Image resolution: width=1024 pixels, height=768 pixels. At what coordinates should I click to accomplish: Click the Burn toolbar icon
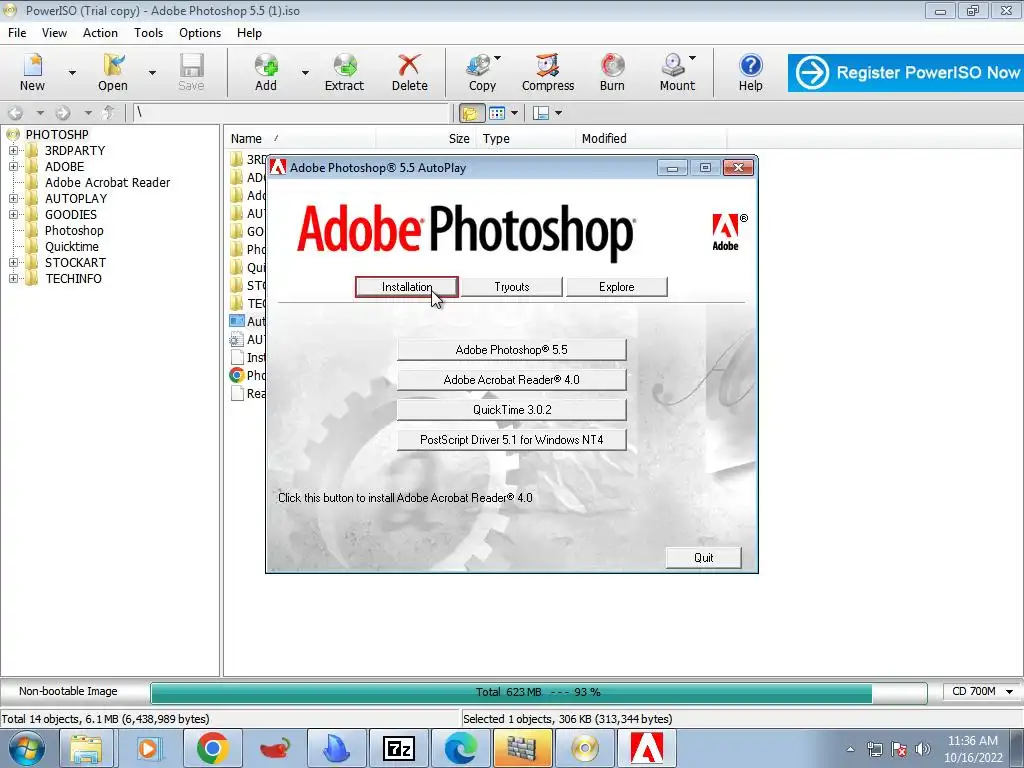612,72
